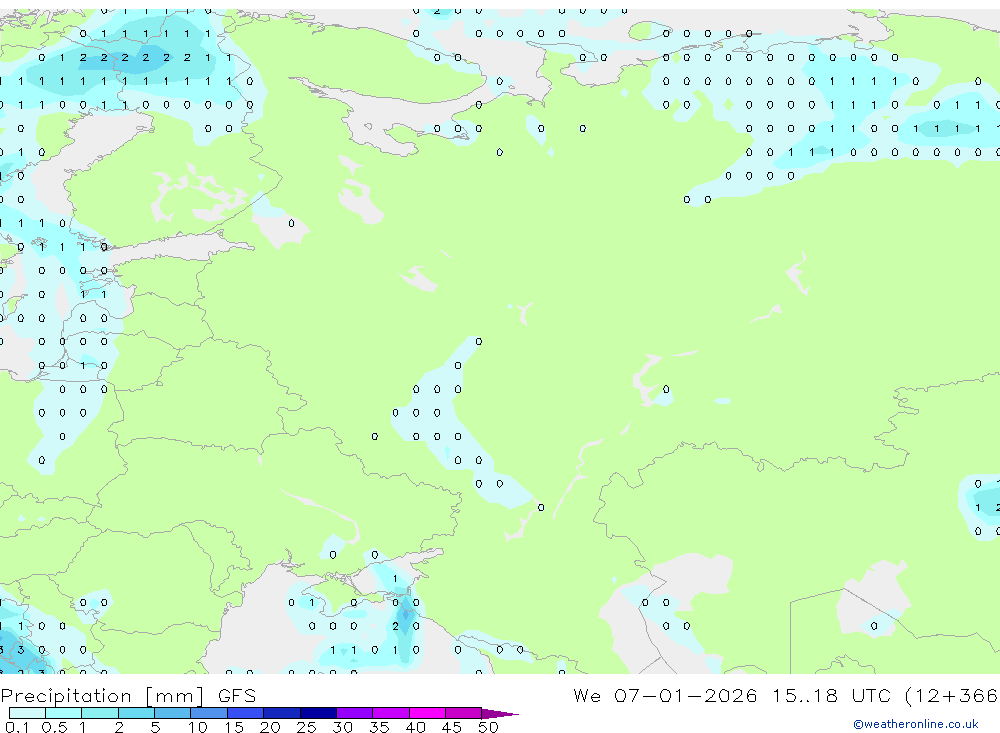Screen dimensions: 1000x733
Task: Click the 'GFS' model label
Action: pos(237,696)
